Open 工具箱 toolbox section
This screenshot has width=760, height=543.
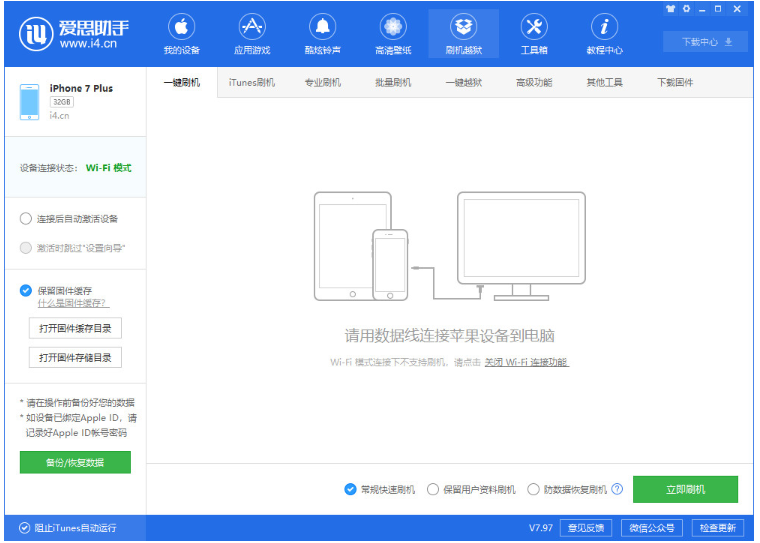(x=534, y=34)
